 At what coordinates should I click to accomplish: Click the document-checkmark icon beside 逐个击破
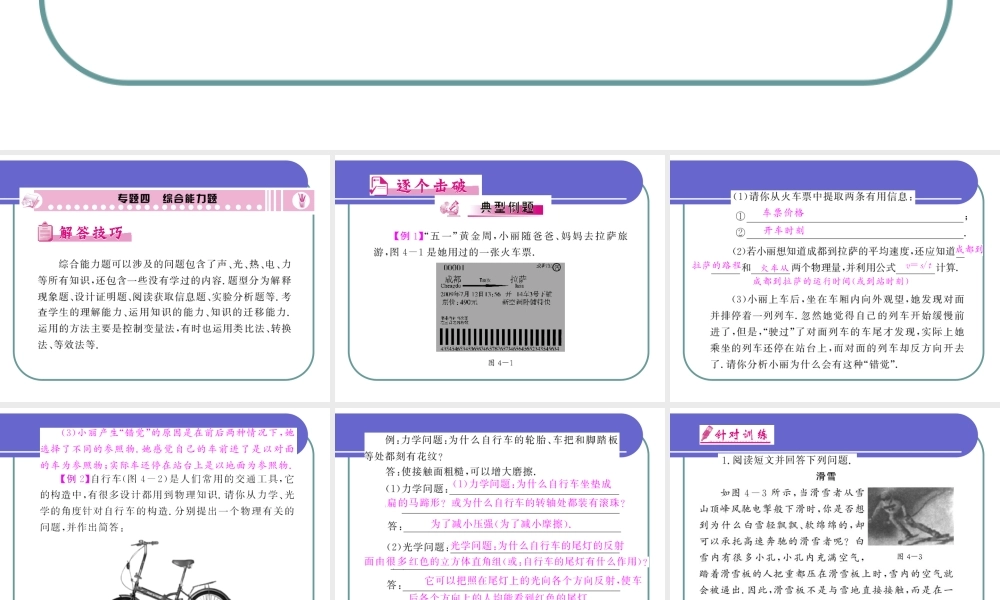tap(378, 186)
